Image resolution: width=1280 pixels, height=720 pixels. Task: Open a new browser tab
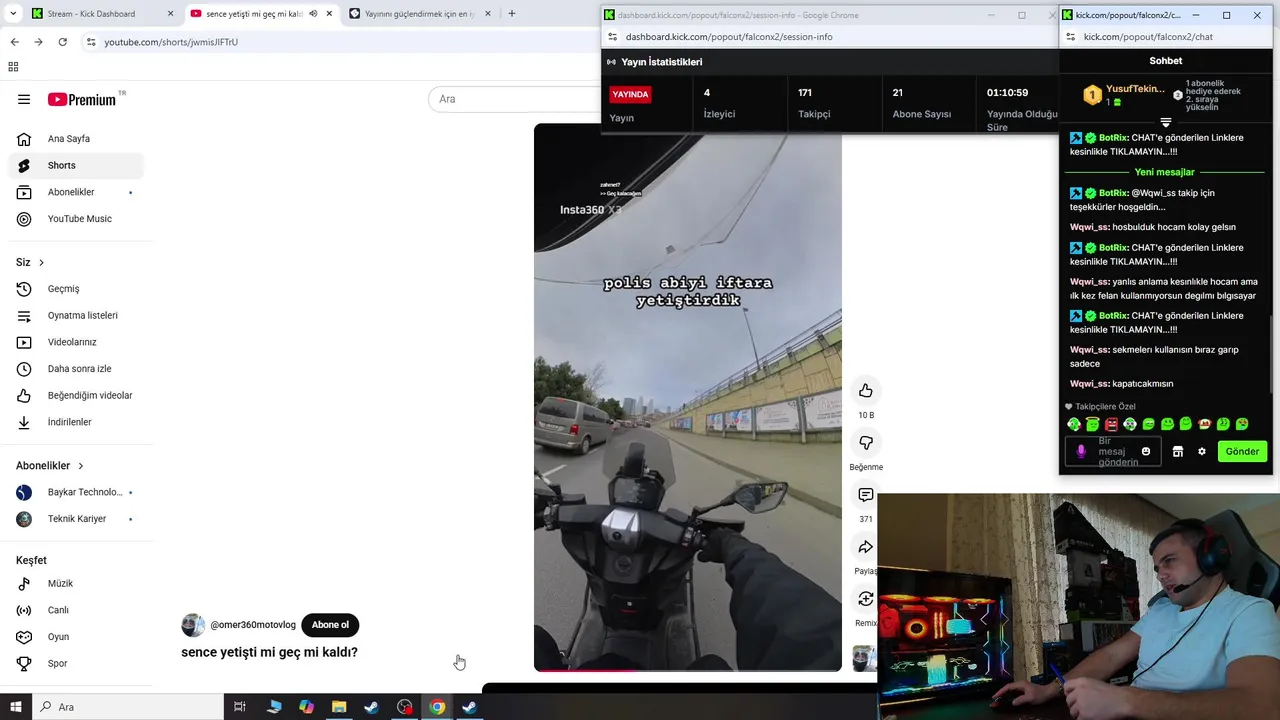tap(512, 14)
